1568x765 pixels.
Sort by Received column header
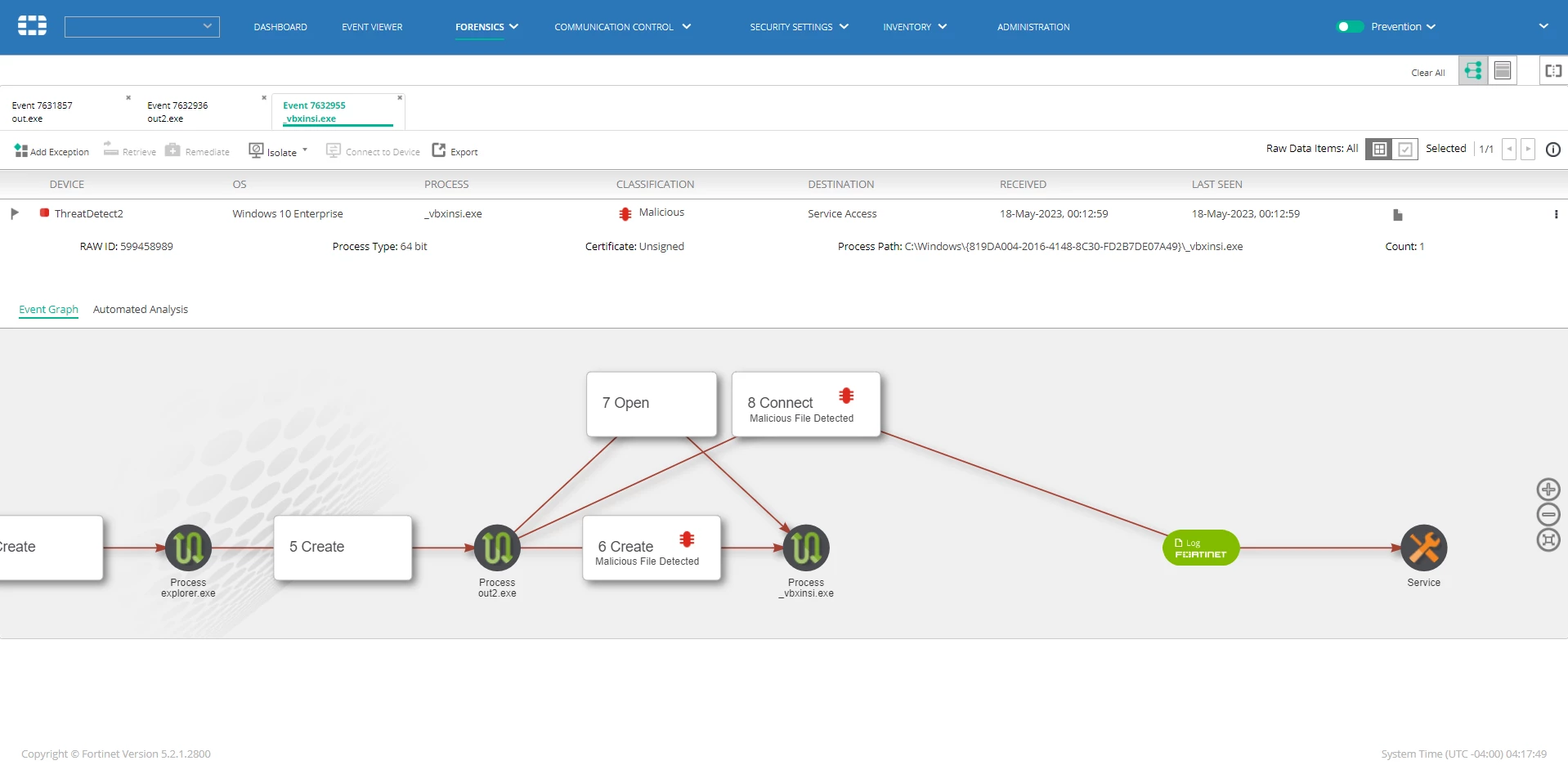tap(1023, 185)
